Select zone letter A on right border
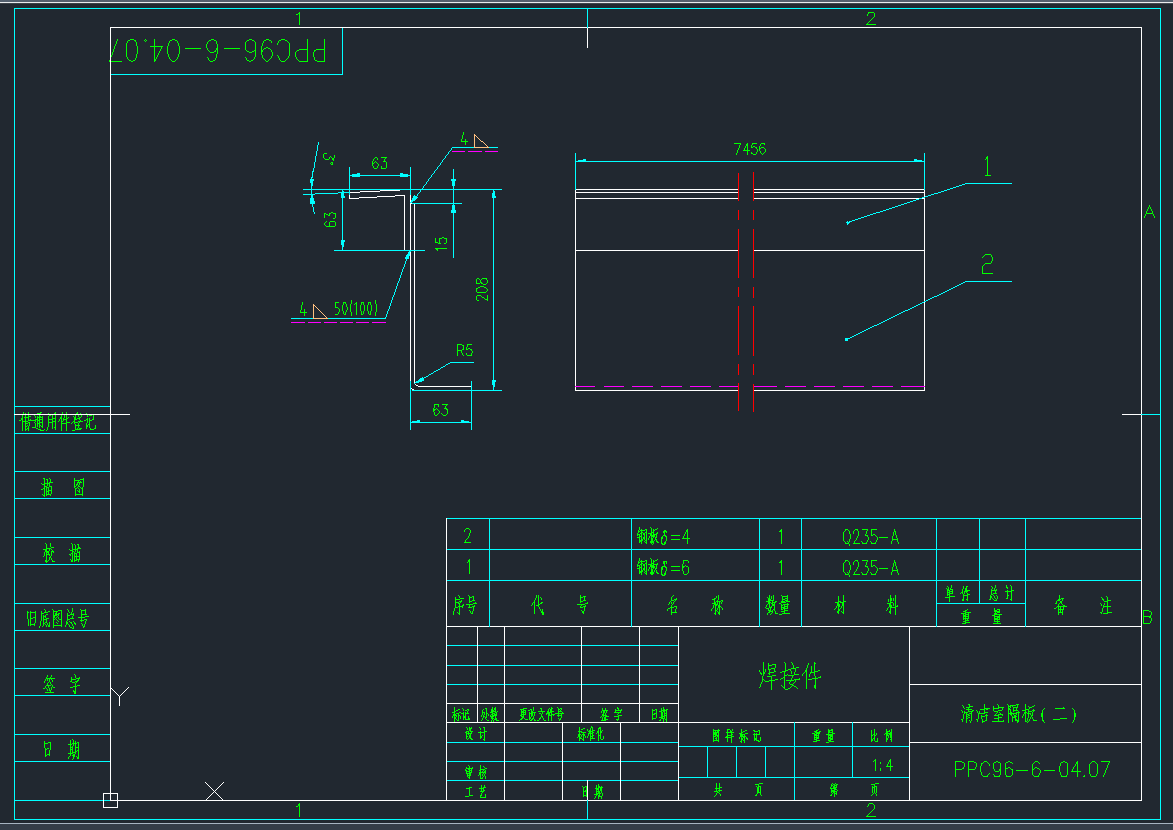The height and width of the screenshot is (830, 1173). [x=1150, y=212]
